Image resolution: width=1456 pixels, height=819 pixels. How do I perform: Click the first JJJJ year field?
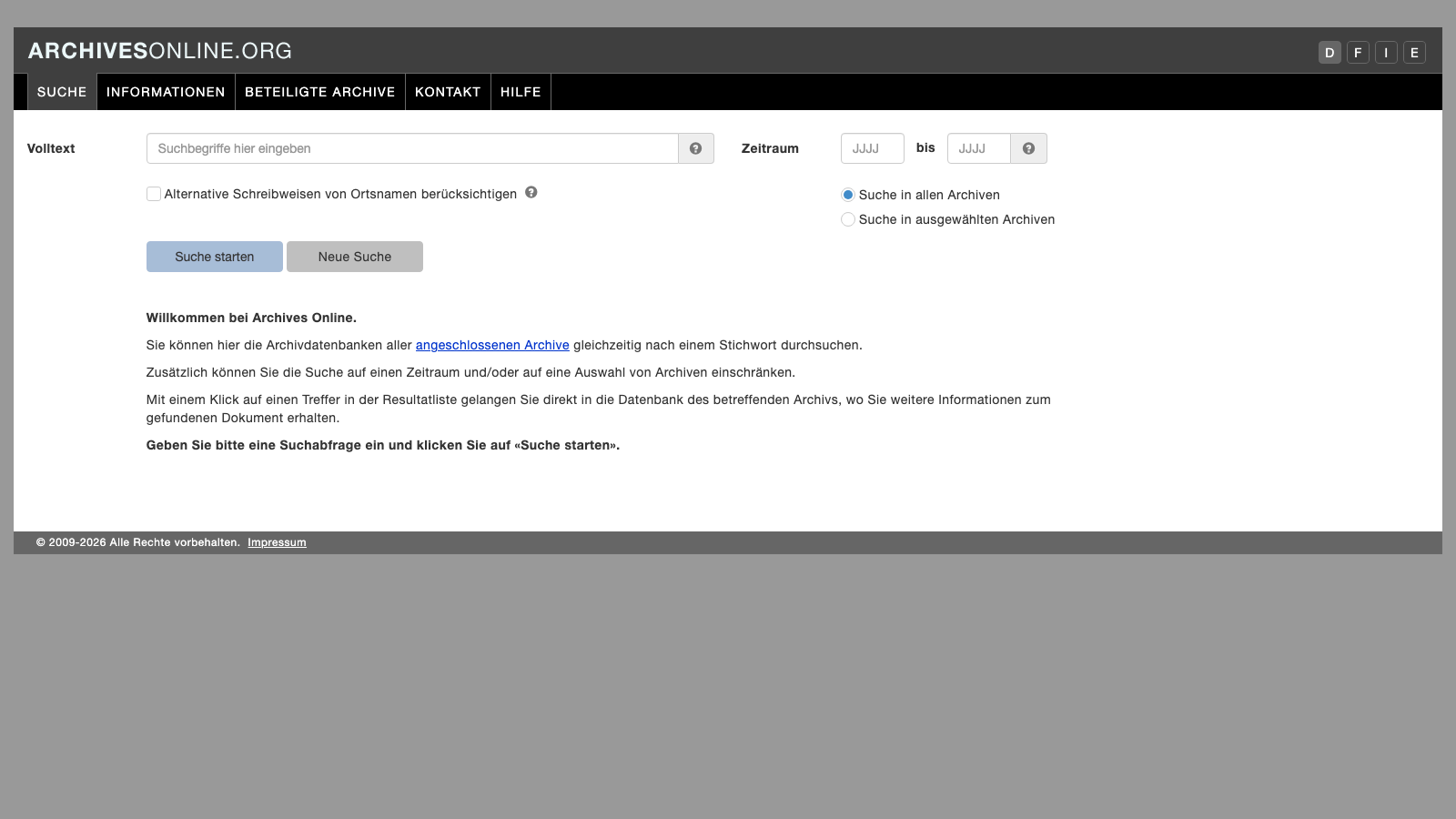pyautogui.click(x=872, y=148)
